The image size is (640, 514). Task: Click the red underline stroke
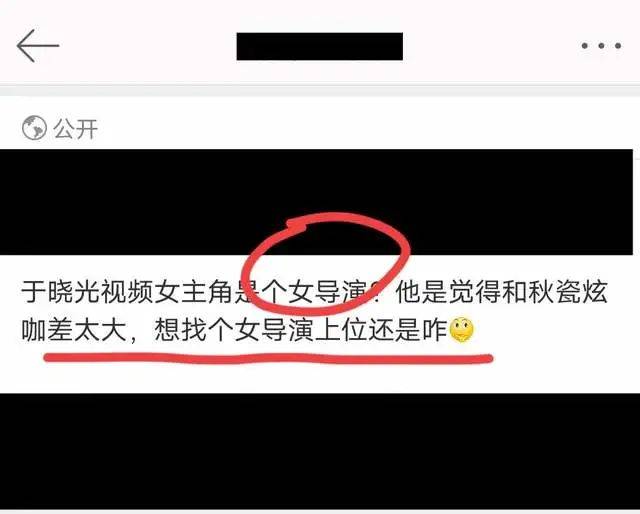[x=268, y=358]
